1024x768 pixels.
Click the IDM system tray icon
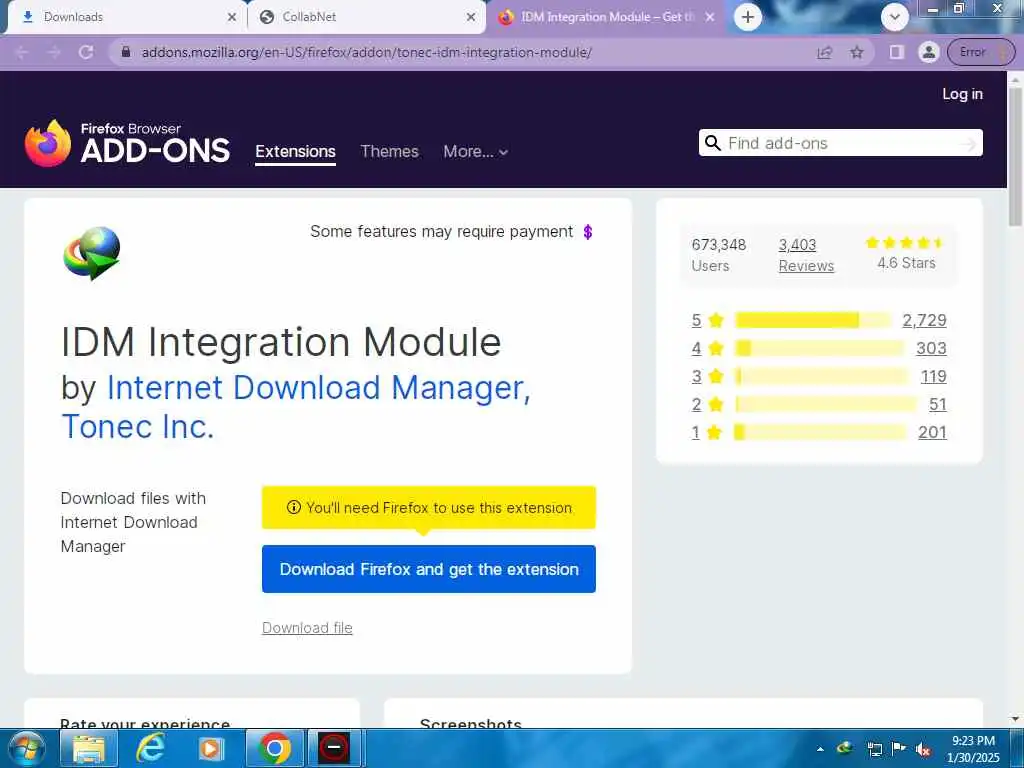point(844,748)
